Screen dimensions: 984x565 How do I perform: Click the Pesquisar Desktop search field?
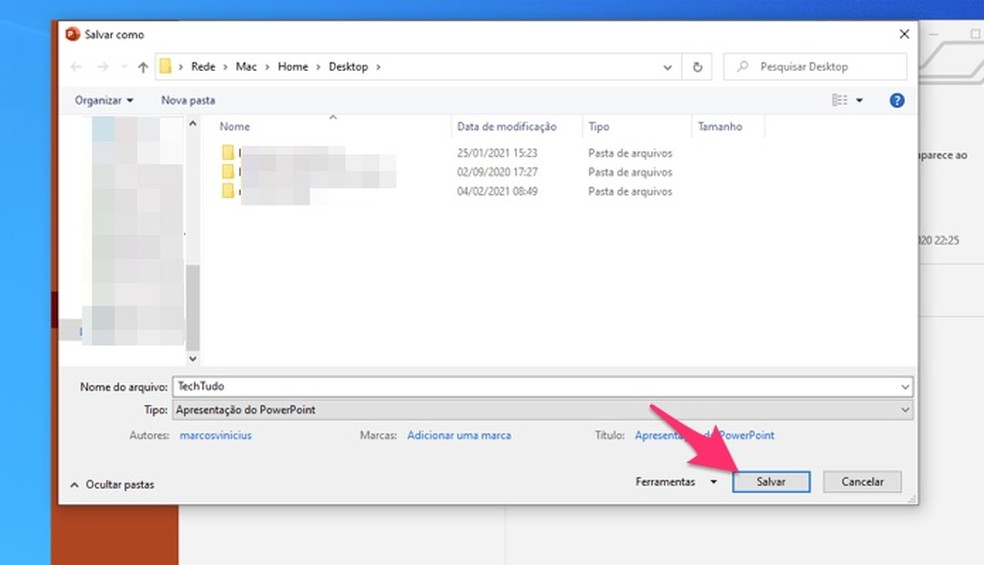click(815, 67)
